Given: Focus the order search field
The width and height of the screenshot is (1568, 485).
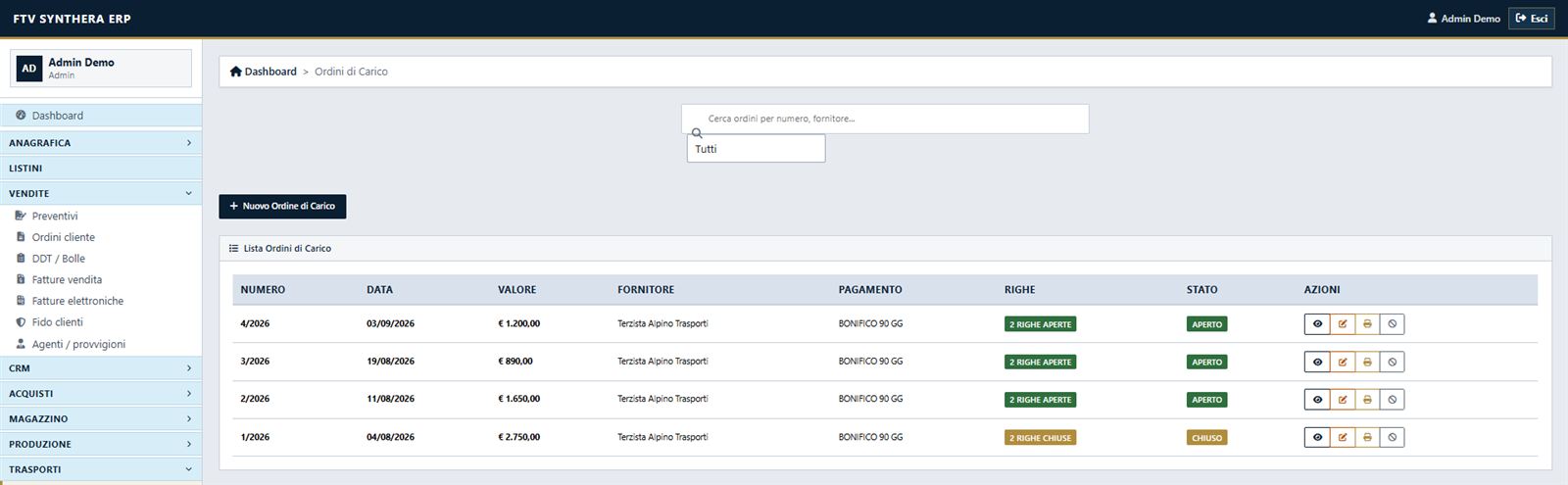Looking at the screenshot, I should pyautogui.click(x=885, y=119).
